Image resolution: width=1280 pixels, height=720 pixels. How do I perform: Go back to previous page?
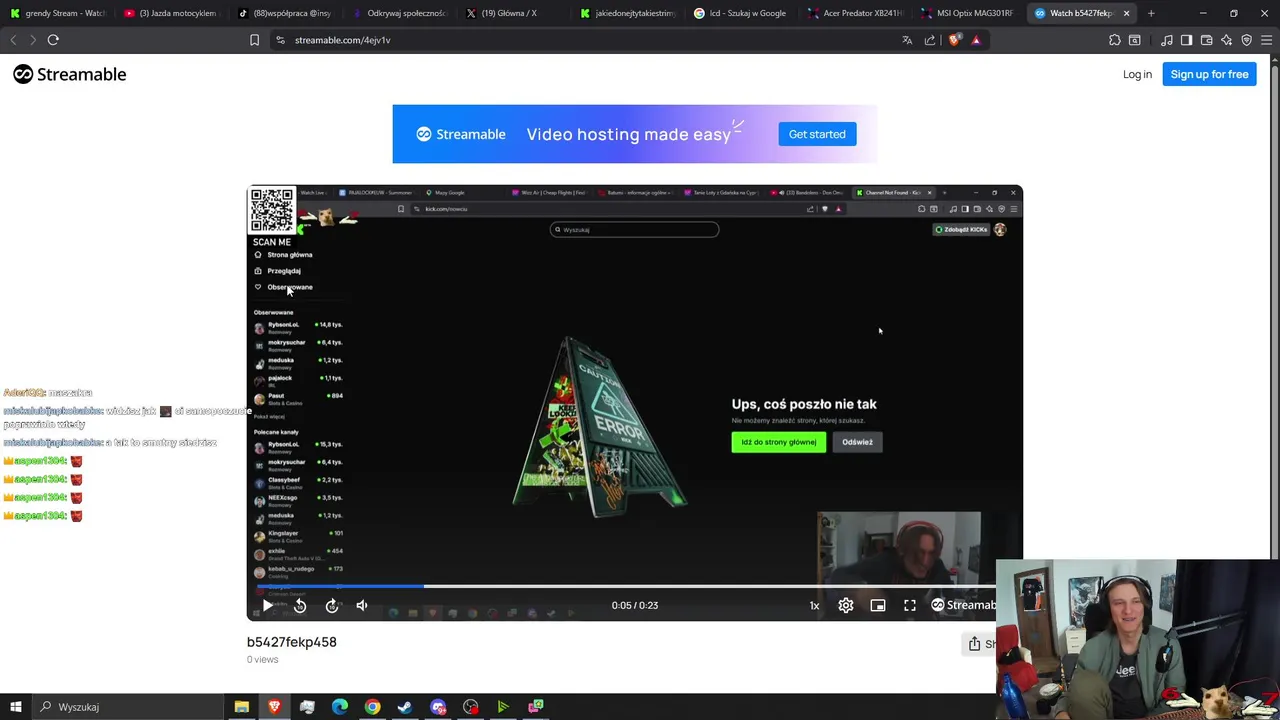click(x=13, y=40)
